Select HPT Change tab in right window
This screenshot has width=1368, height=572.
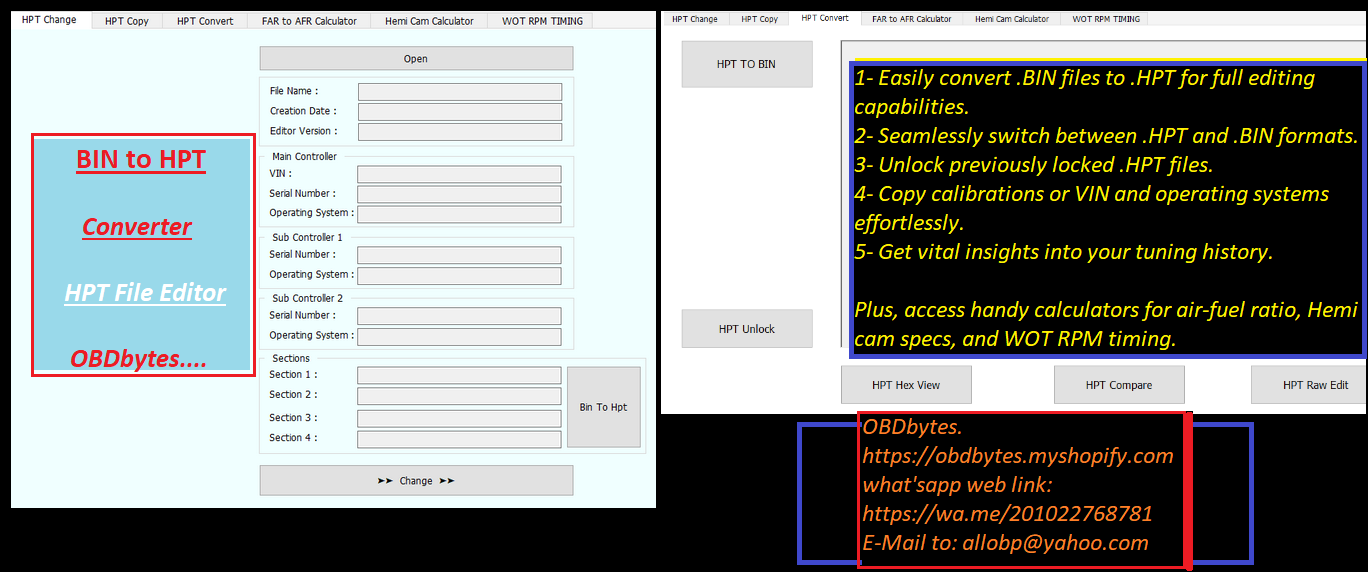pyautogui.click(x=695, y=19)
